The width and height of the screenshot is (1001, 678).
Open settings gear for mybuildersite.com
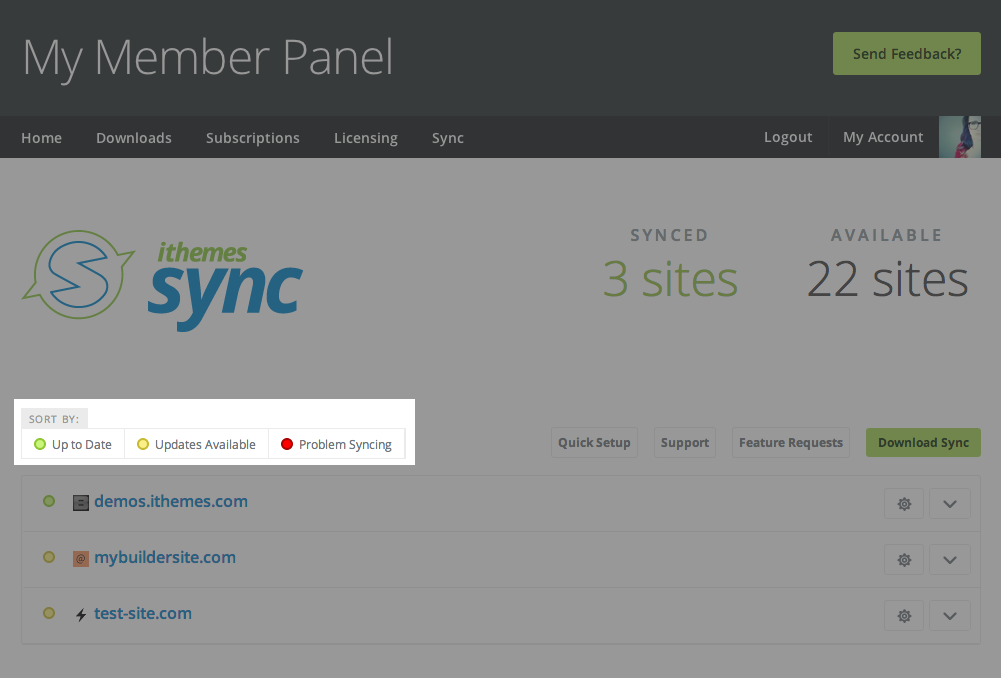point(904,560)
